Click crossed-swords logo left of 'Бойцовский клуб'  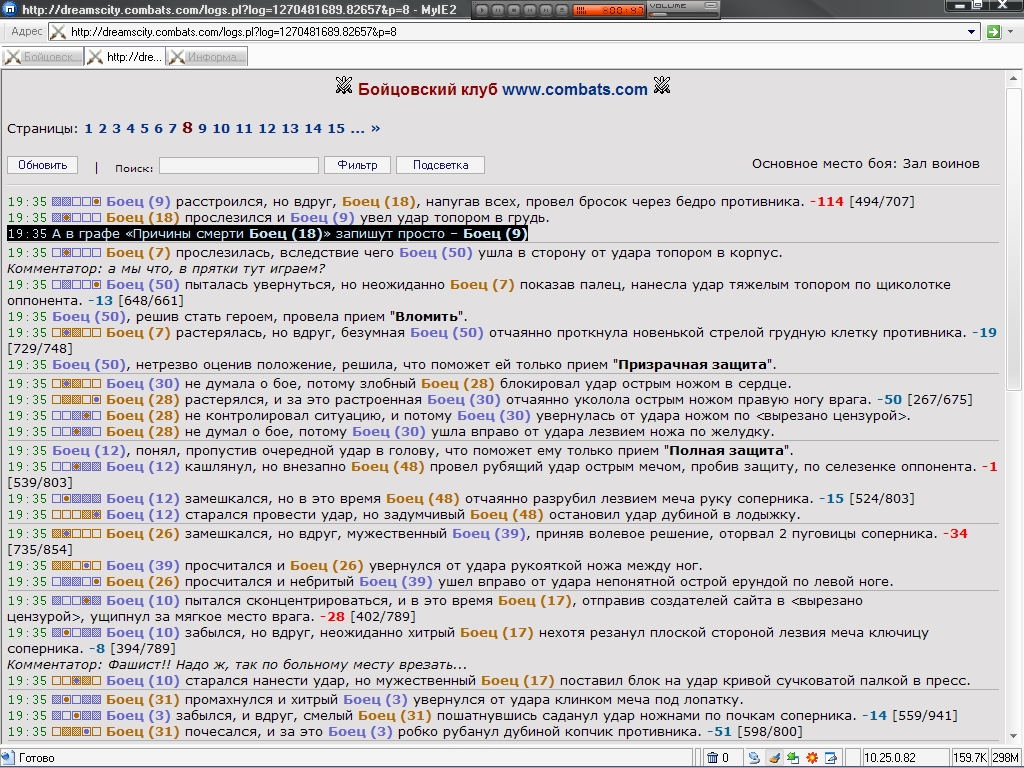(344, 86)
